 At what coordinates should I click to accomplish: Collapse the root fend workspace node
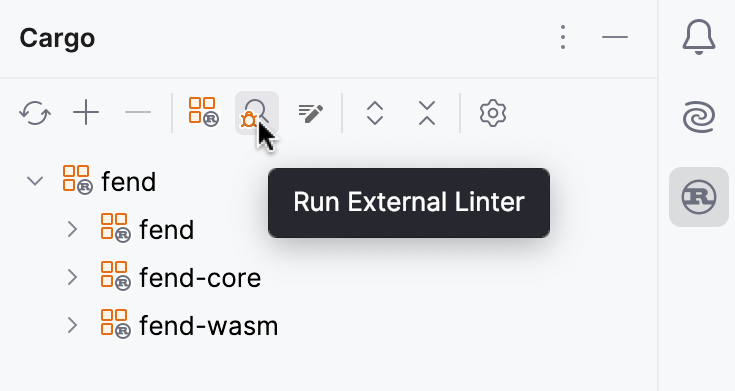tap(35, 181)
